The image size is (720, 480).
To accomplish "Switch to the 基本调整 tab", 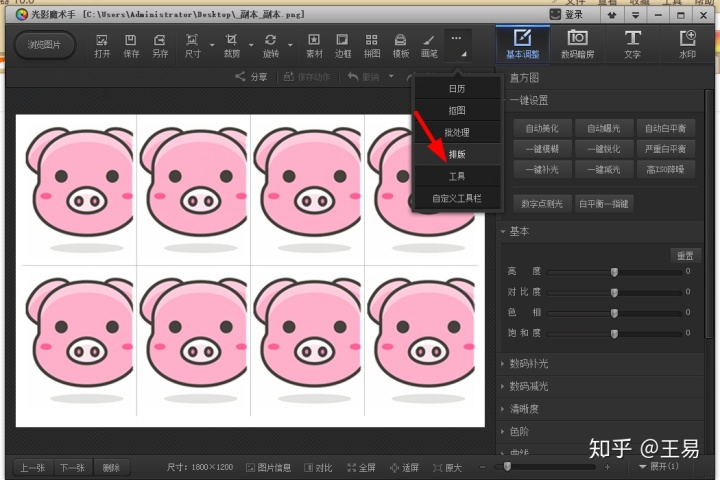I will (523, 44).
